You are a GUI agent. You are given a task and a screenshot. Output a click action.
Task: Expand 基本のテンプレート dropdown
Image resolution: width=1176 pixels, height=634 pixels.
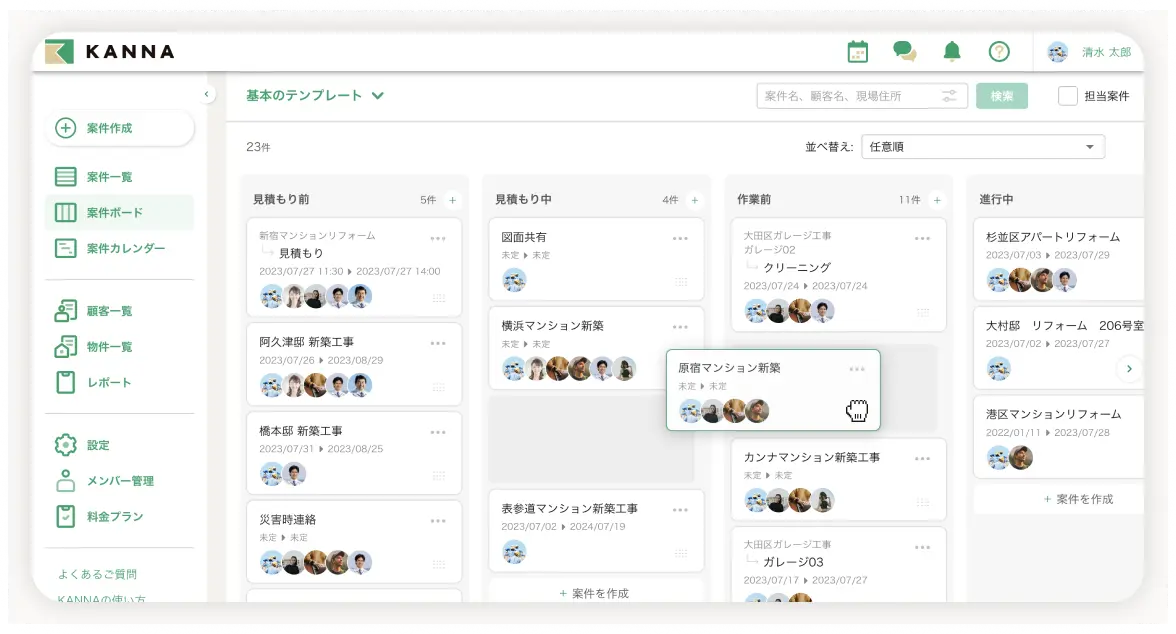pyautogui.click(x=315, y=95)
